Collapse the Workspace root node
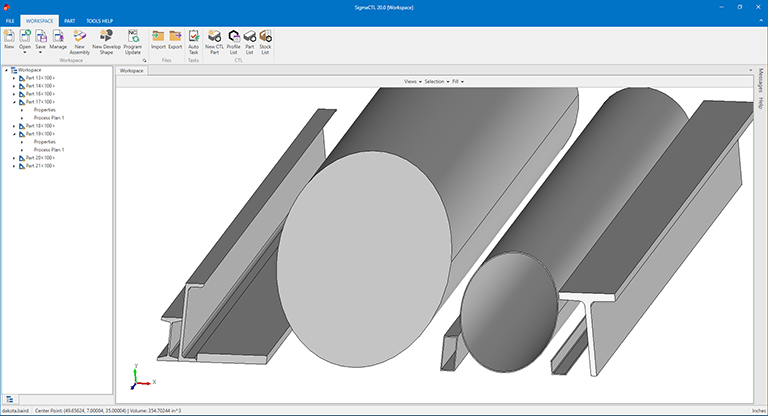The height and width of the screenshot is (416, 768). pos(6,70)
